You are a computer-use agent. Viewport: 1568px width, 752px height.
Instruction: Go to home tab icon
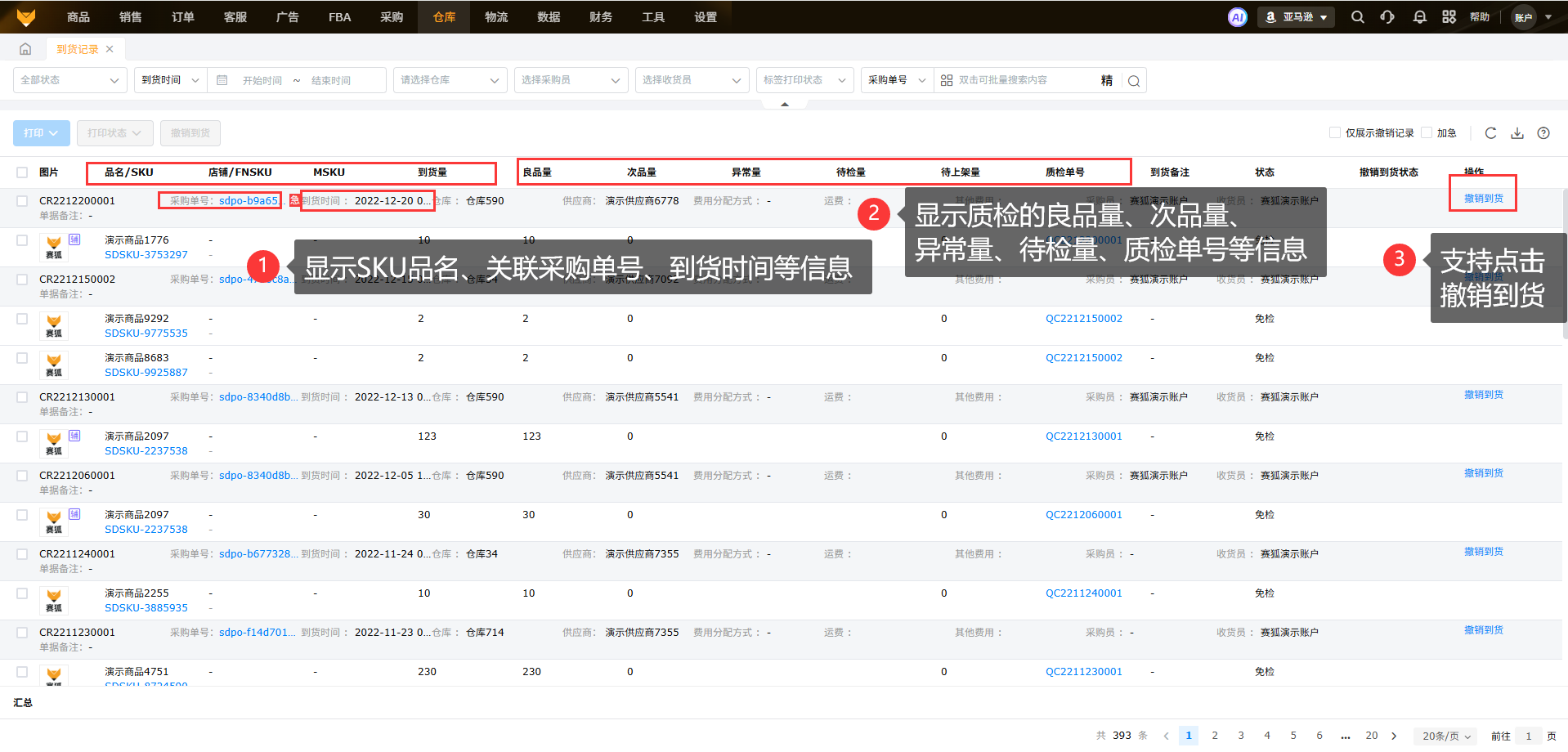tap(25, 49)
